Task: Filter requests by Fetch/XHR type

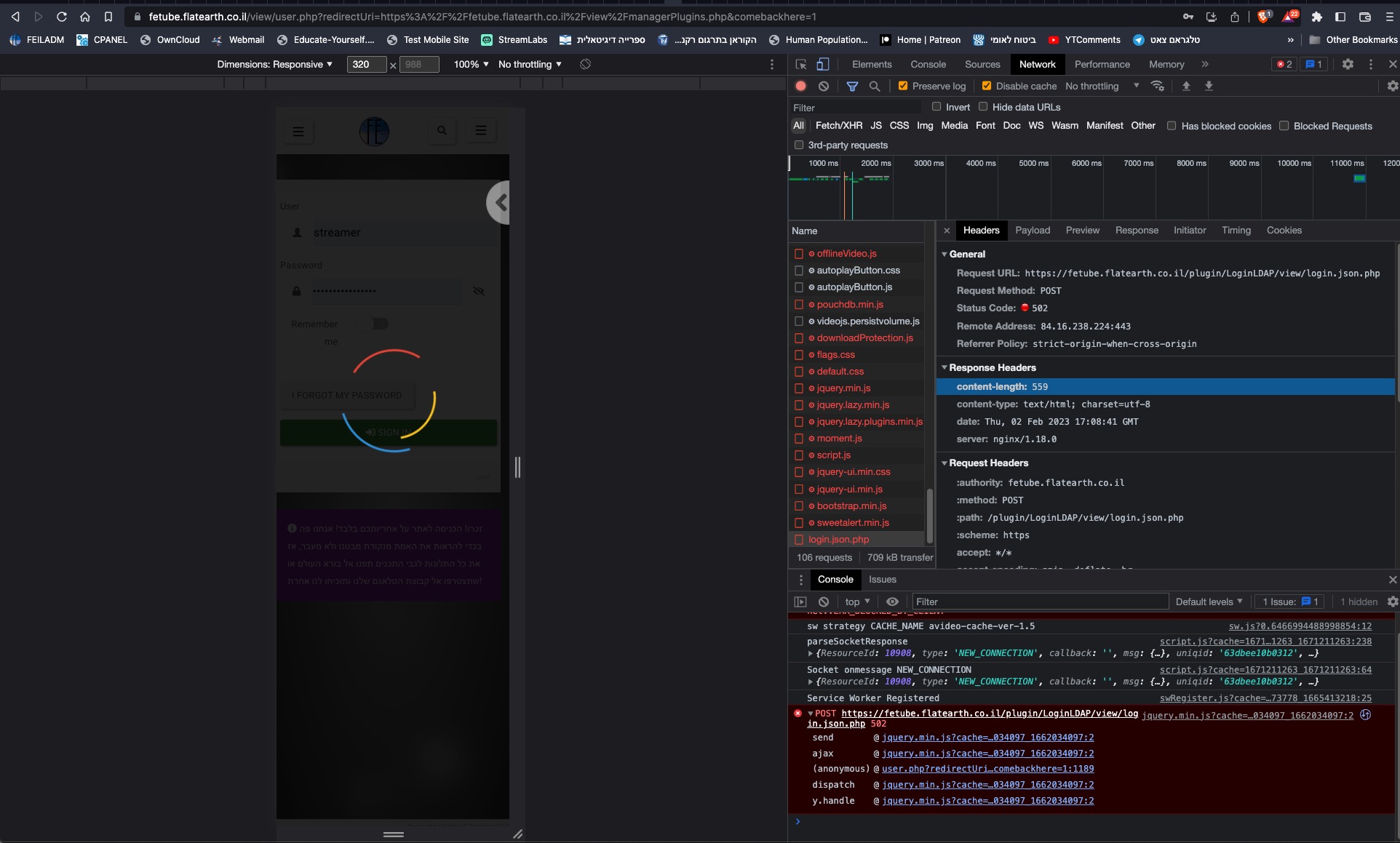Action: click(838, 125)
